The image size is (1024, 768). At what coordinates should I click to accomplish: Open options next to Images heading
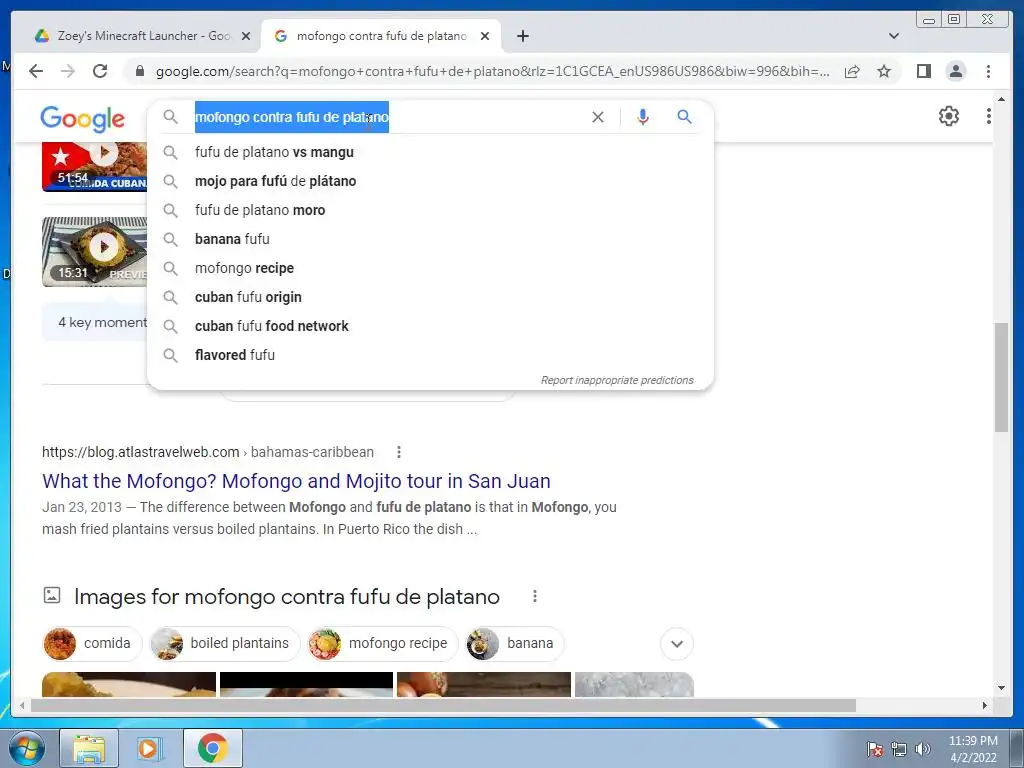535,596
